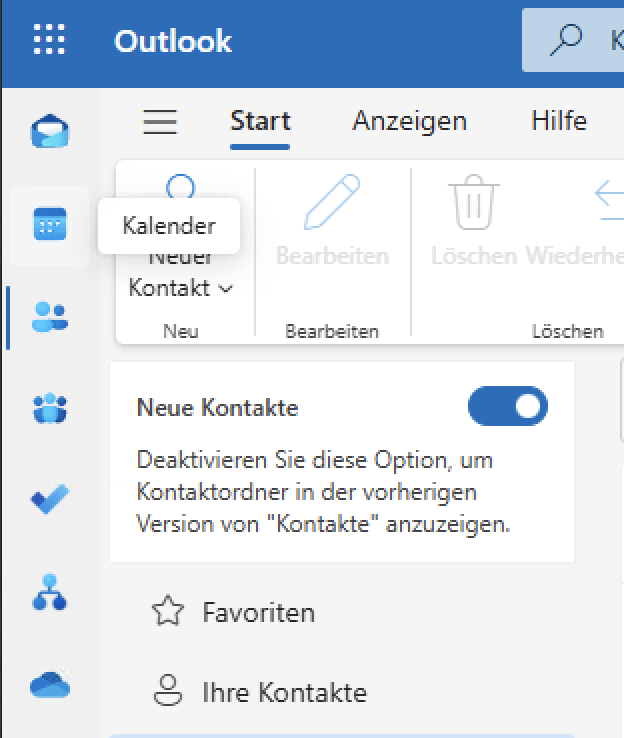
Task: Open the Groups sidebar icon
Action: pyautogui.click(x=50, y=408)
